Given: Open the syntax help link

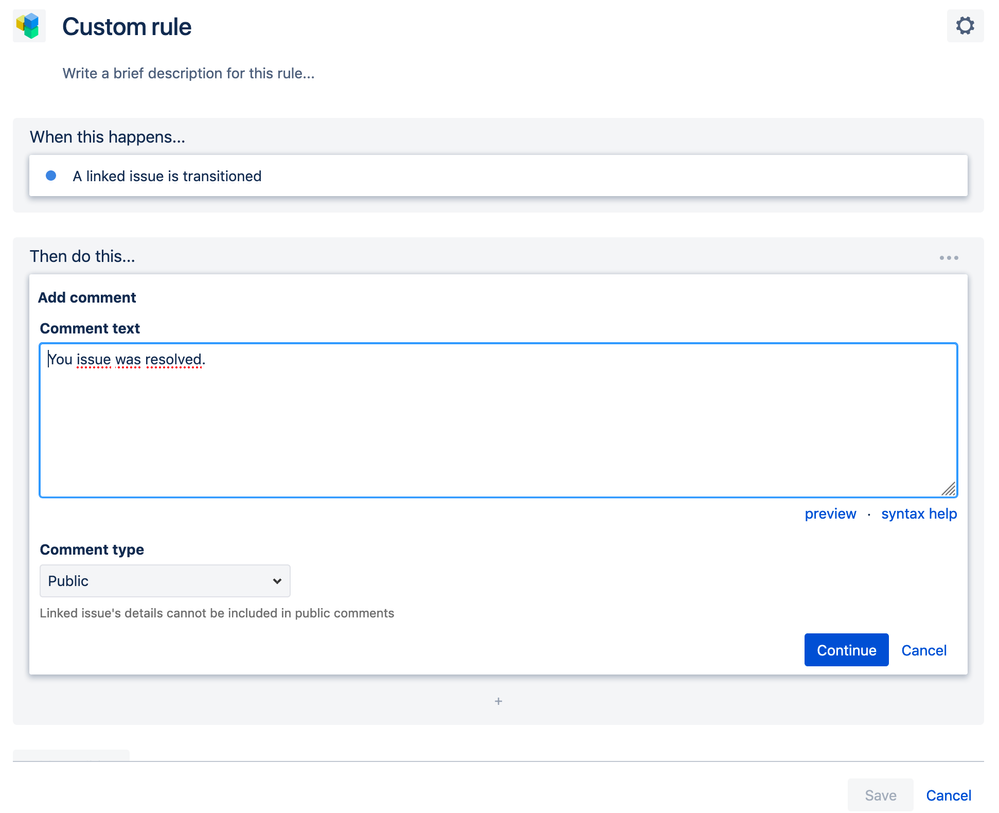Looking at the screenshot, I should click(x=919, y=514).
